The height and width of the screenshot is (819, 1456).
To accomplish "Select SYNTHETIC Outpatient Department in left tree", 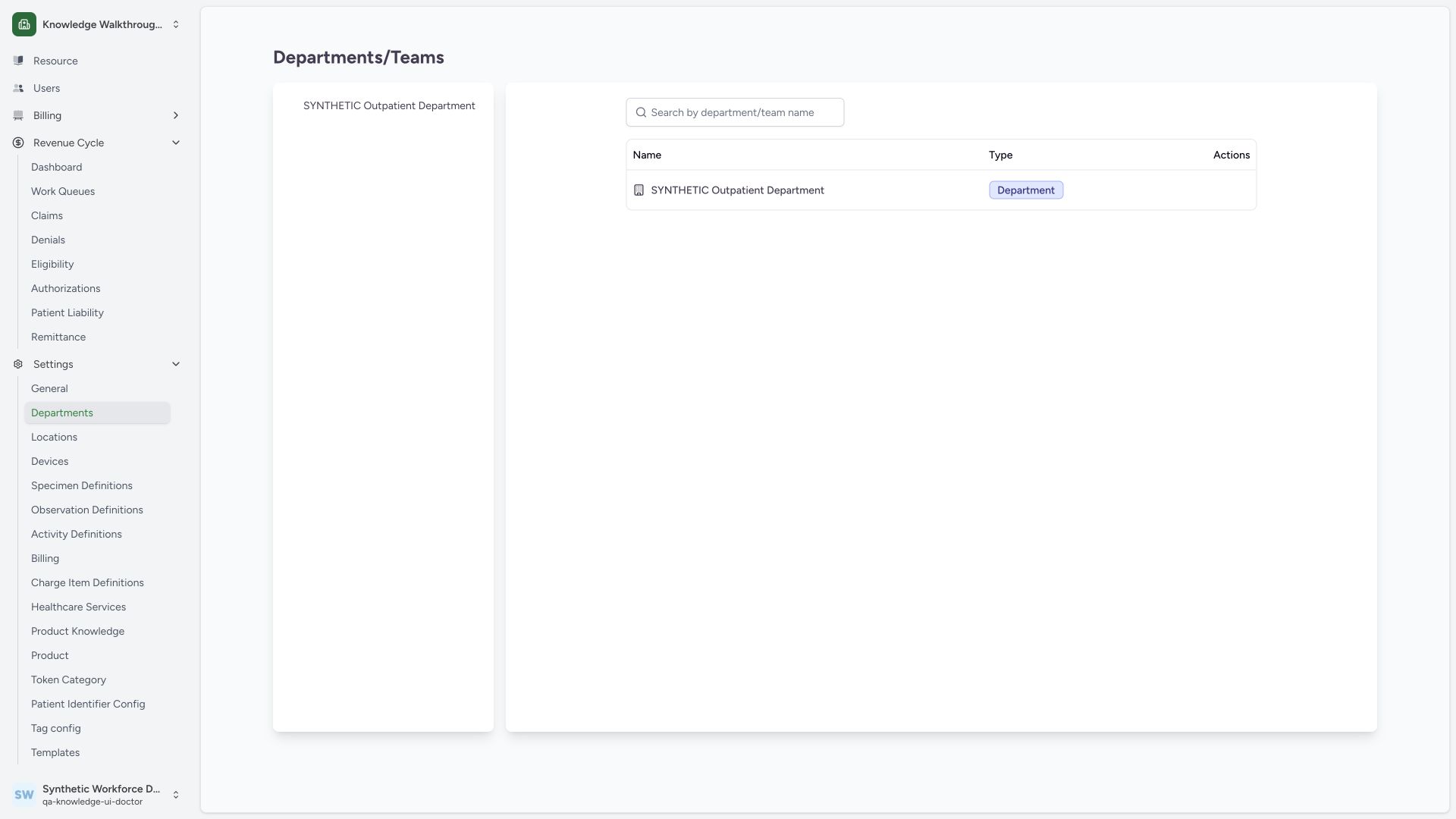I will (x=389, y=105).
